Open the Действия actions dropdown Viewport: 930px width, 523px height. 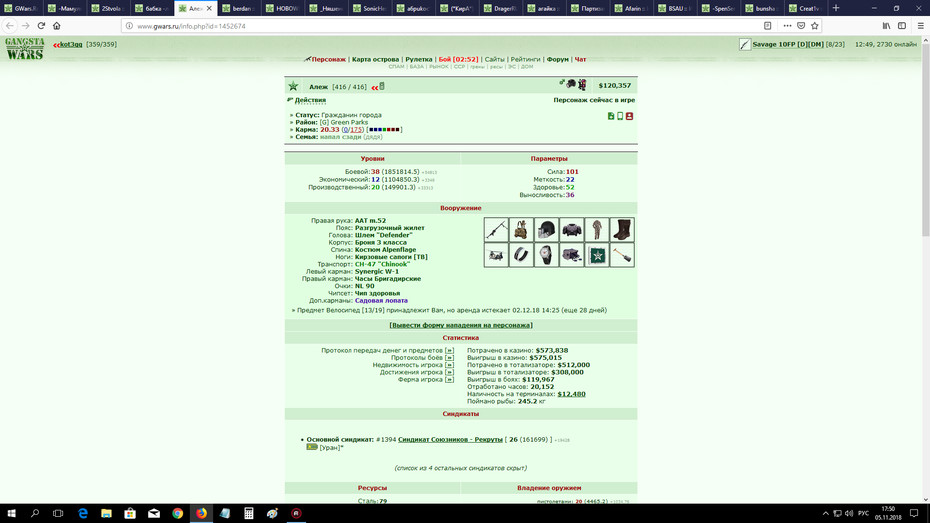coord(310,100)
